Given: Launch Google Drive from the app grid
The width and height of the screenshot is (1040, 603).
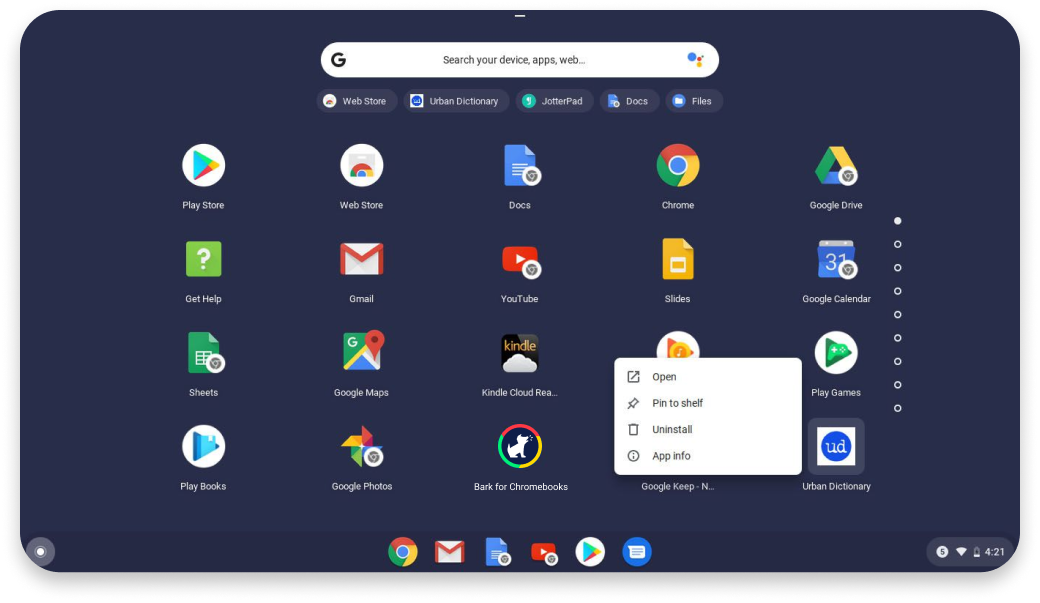Looking at the screenshot, I should 835,166.
